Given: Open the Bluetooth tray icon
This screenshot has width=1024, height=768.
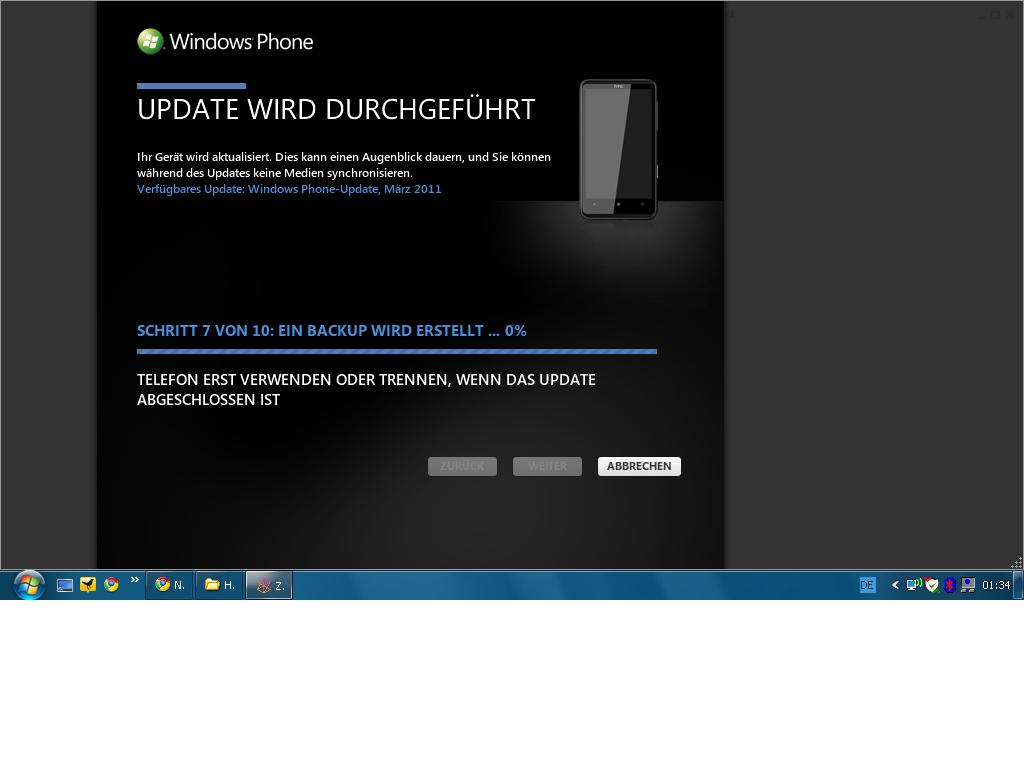Looking at the screenshot, I should [950, 585].
